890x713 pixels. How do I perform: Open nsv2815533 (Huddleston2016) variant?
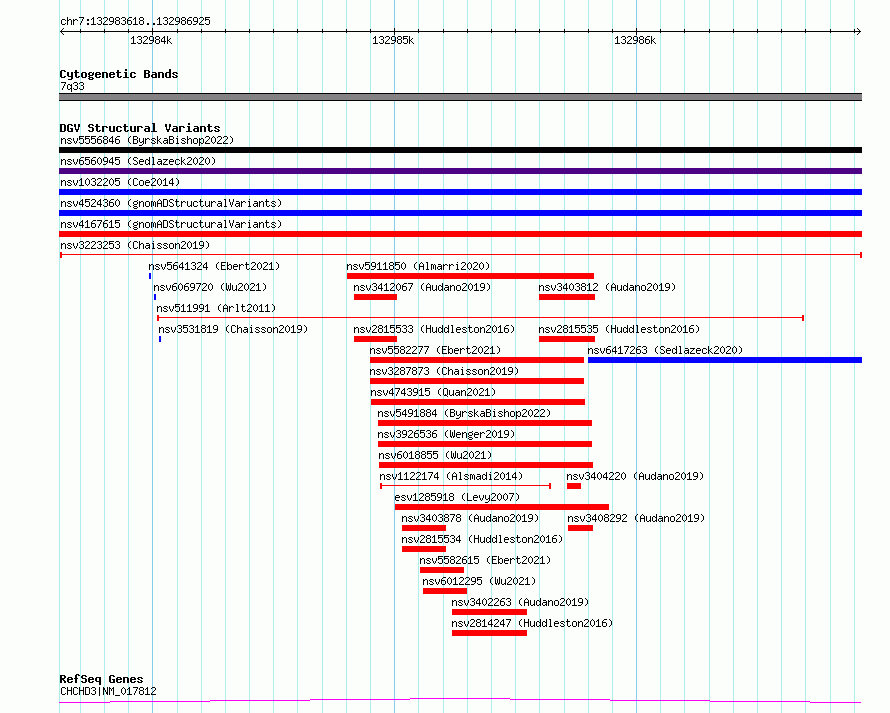point(434,329)
